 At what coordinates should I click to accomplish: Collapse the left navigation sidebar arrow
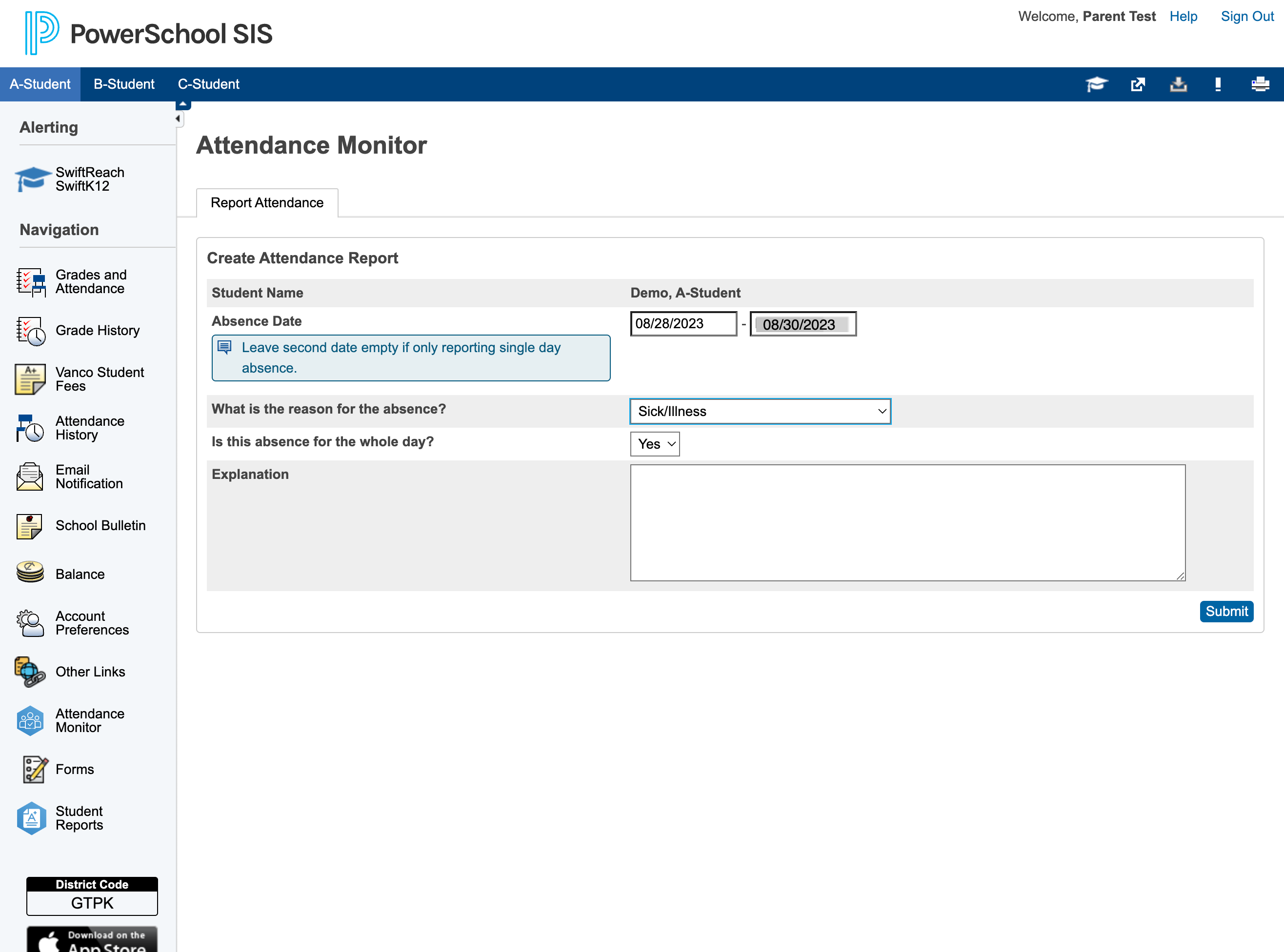tap(179, 119)
